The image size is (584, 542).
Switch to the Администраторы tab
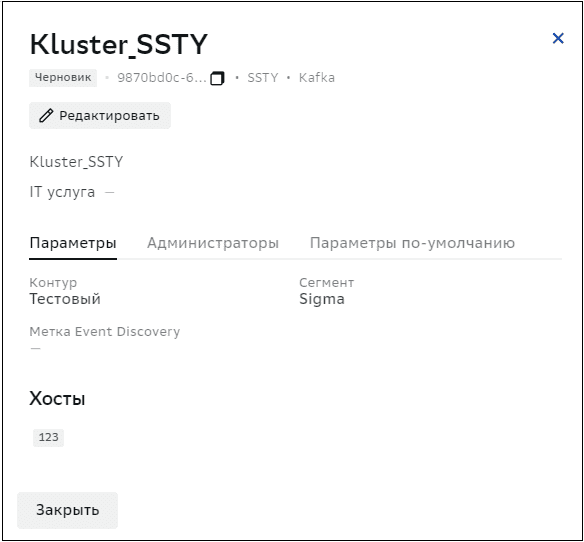pos(213,243)
